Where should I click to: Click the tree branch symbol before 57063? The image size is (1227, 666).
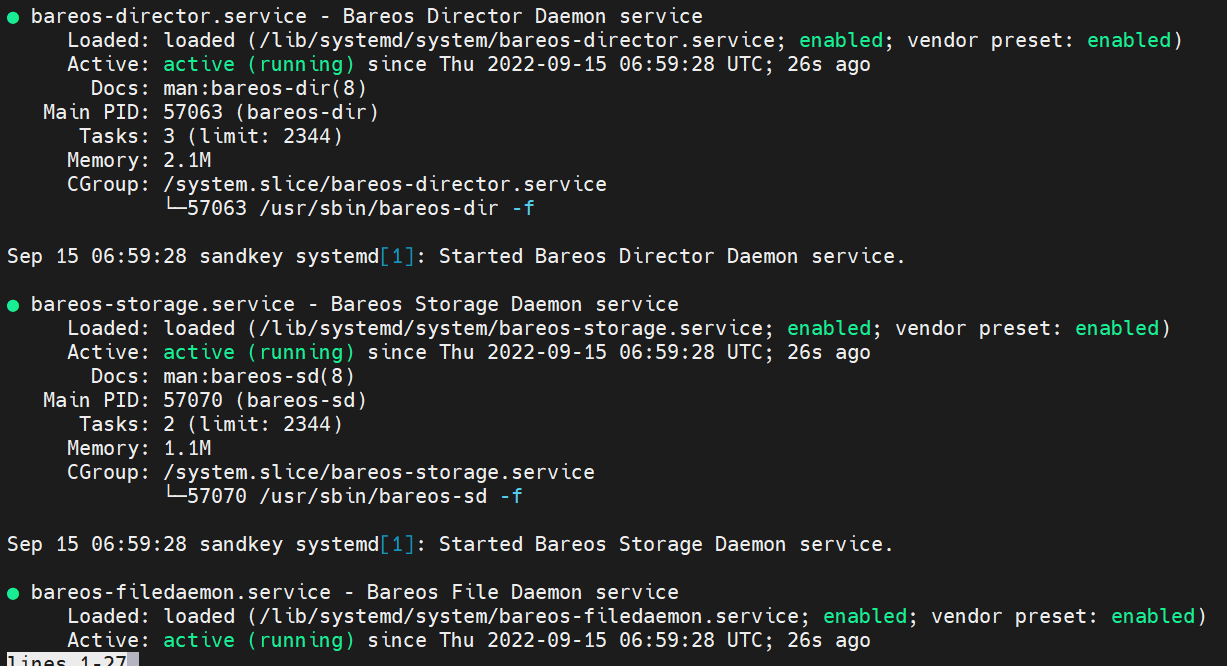175,209
